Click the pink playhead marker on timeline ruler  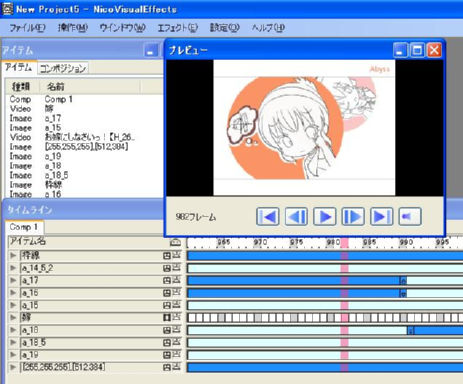click(344, 243)
